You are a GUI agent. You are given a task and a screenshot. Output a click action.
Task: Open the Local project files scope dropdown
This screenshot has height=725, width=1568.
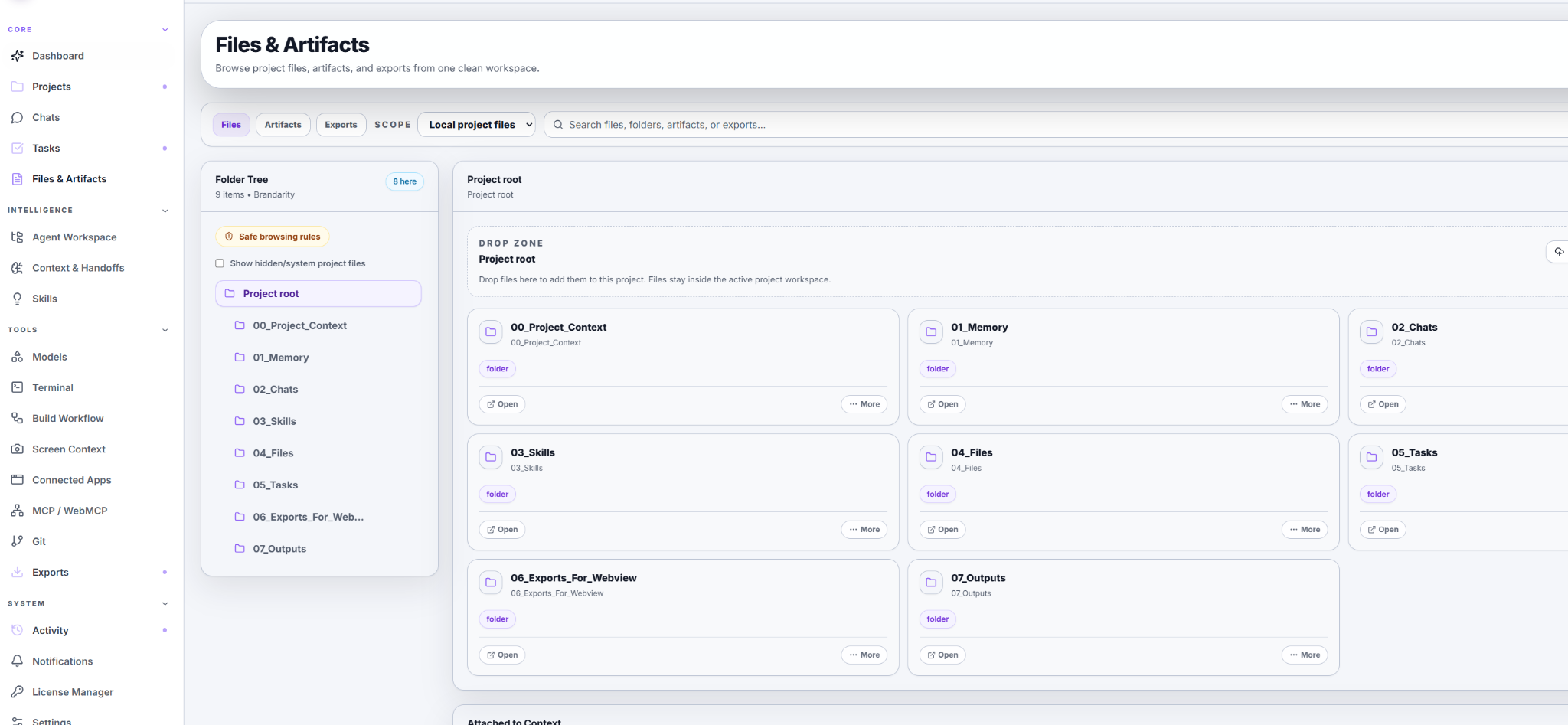tap(476, 125)
